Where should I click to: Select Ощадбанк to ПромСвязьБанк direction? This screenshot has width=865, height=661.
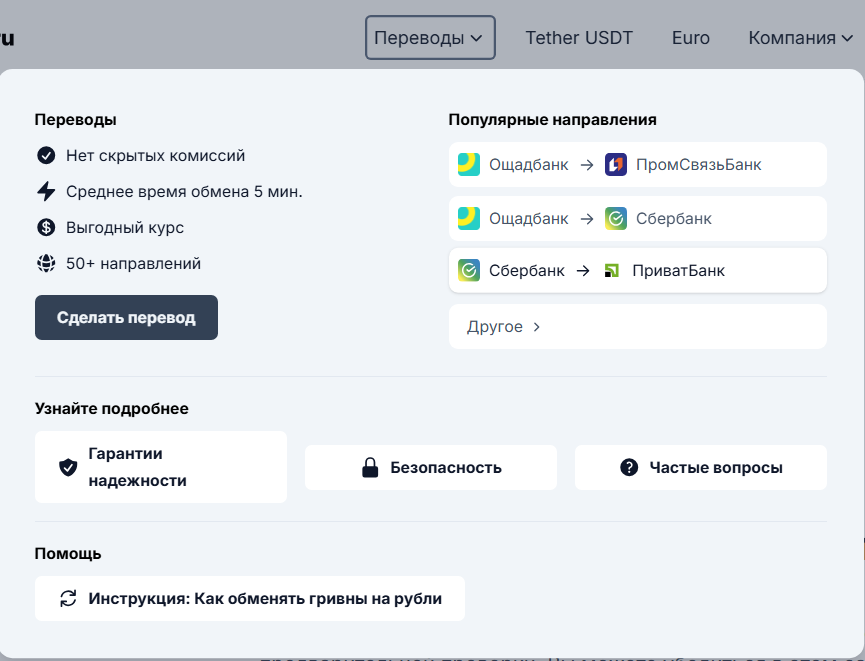637,165
